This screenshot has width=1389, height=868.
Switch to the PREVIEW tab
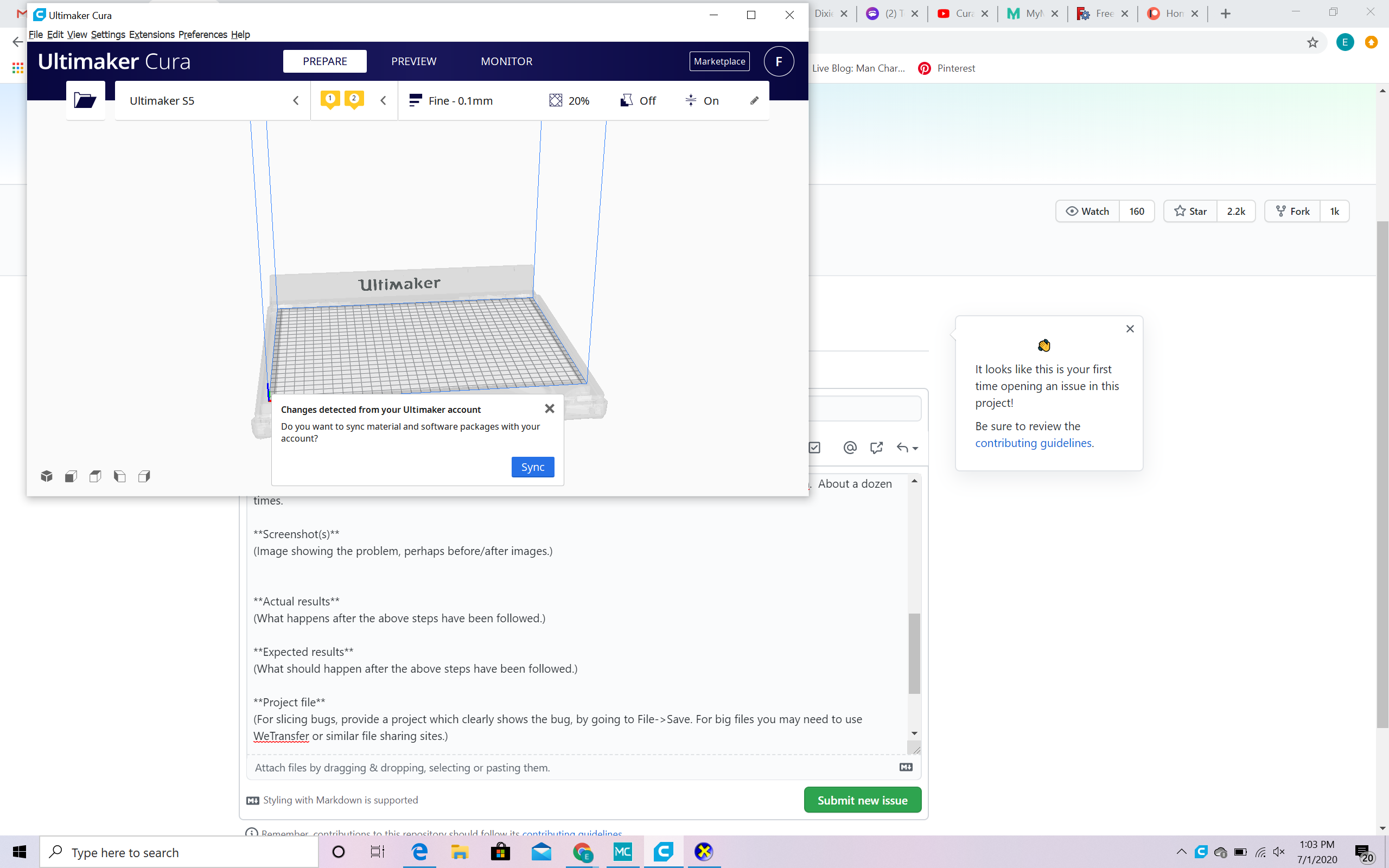(x=414, y=61)
